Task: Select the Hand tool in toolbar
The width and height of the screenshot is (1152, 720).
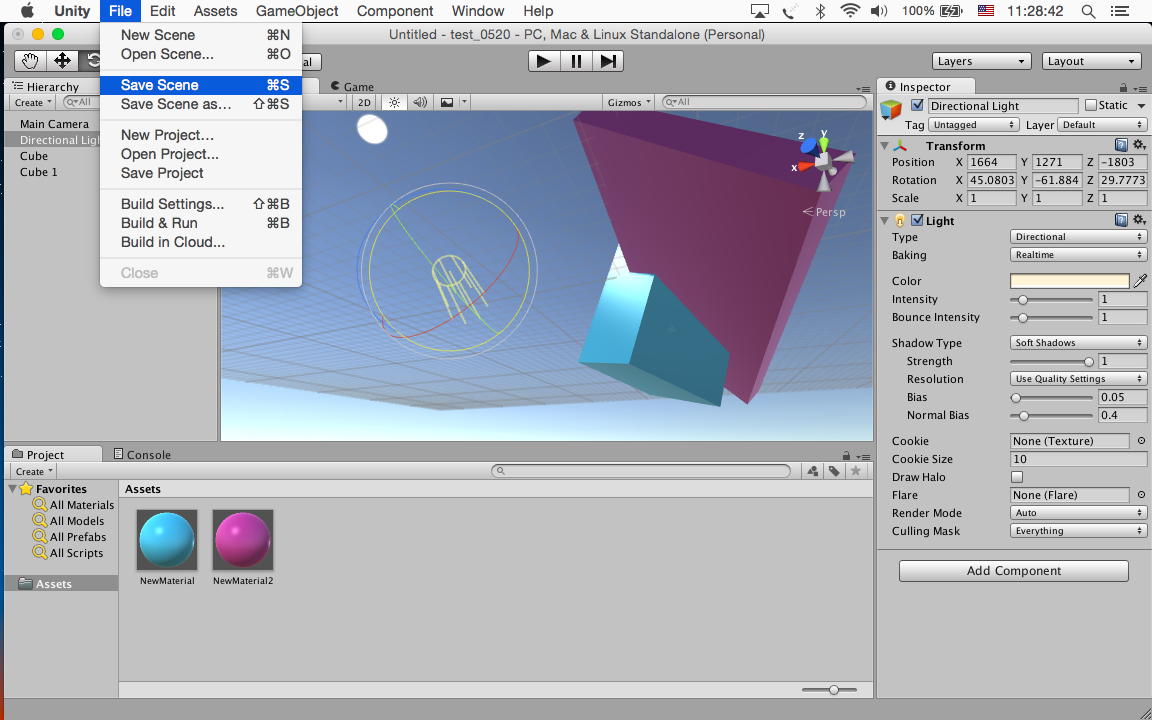Action: point(32,61)
